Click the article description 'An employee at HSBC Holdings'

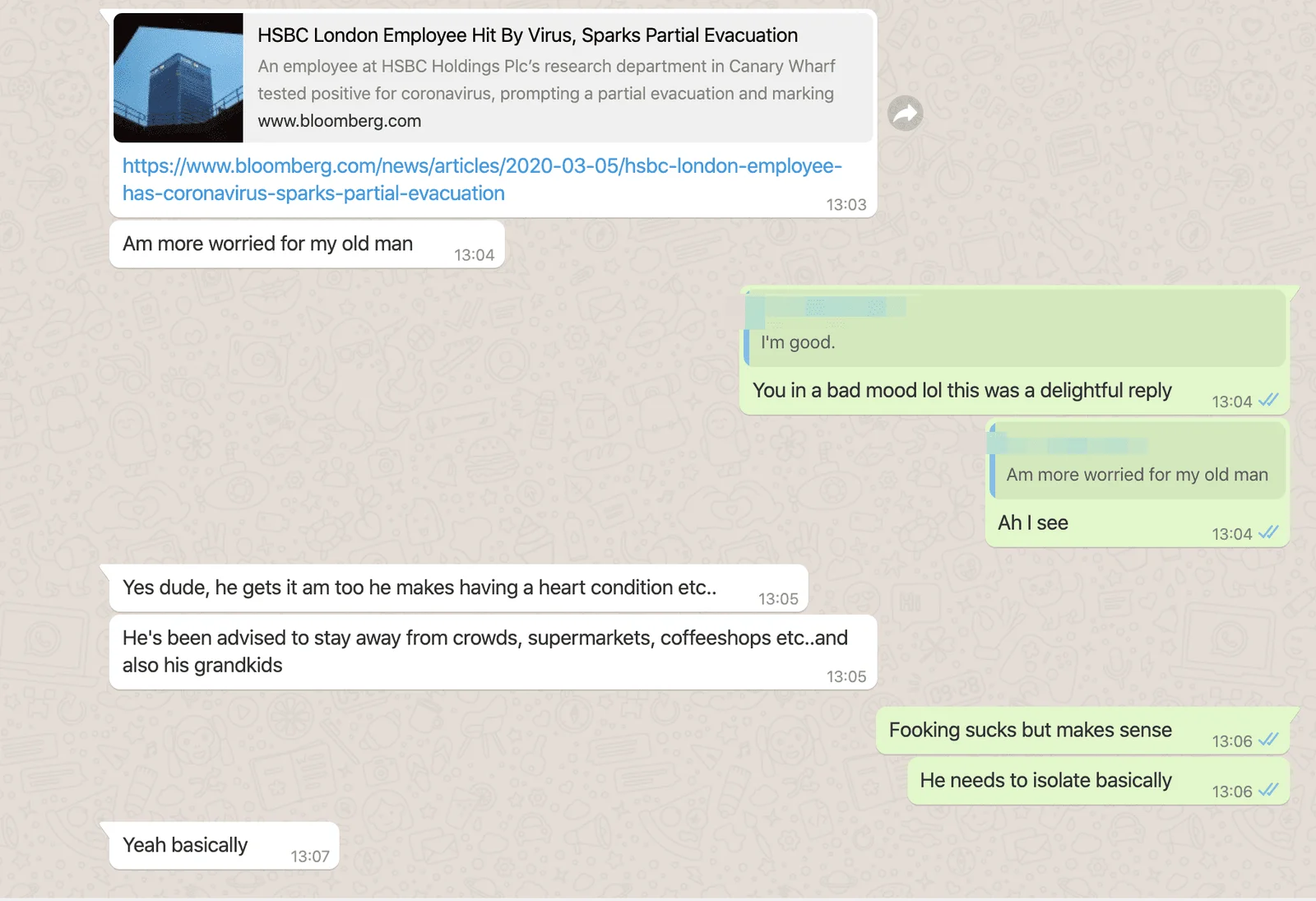pyautogui.click(x=547, y=80)
